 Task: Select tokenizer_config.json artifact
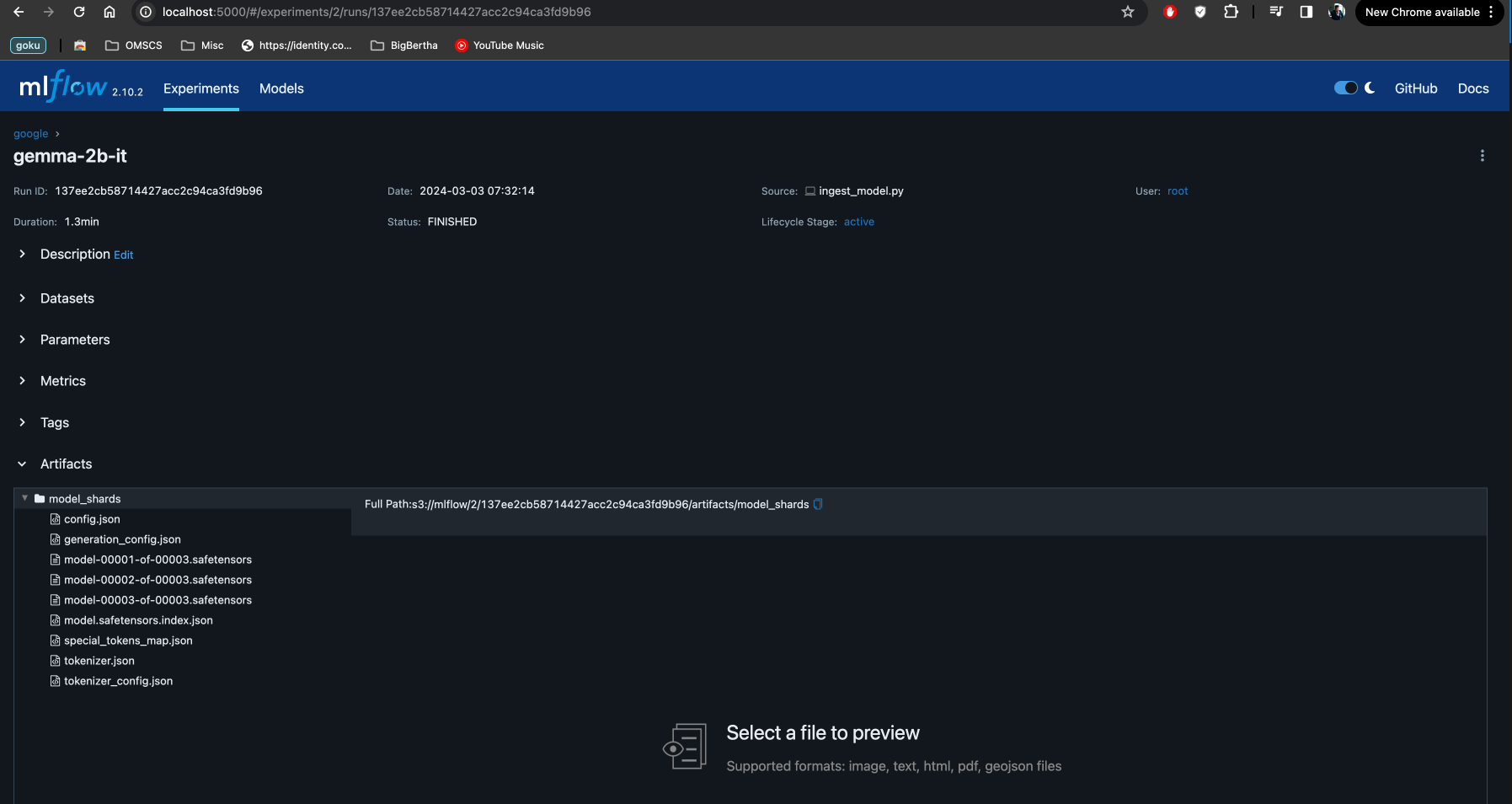pos(118,681)
